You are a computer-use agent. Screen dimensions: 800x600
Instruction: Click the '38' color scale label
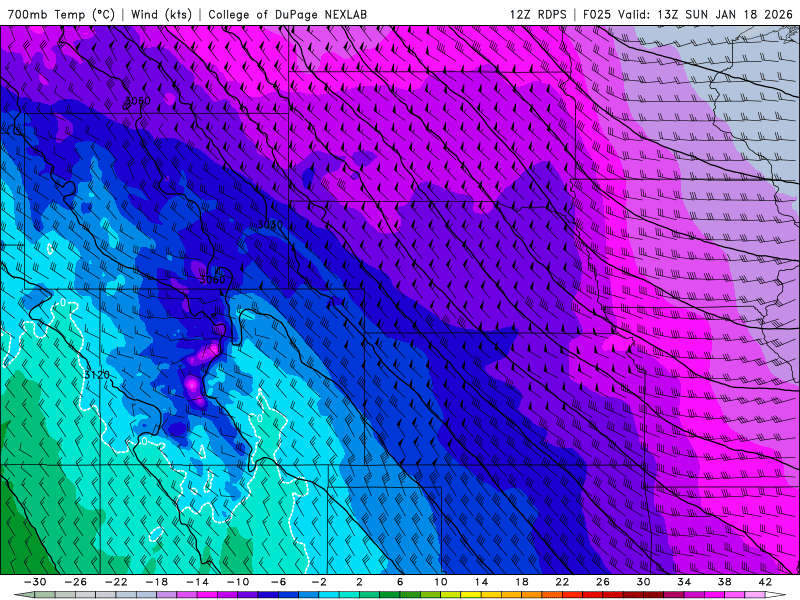724,582
